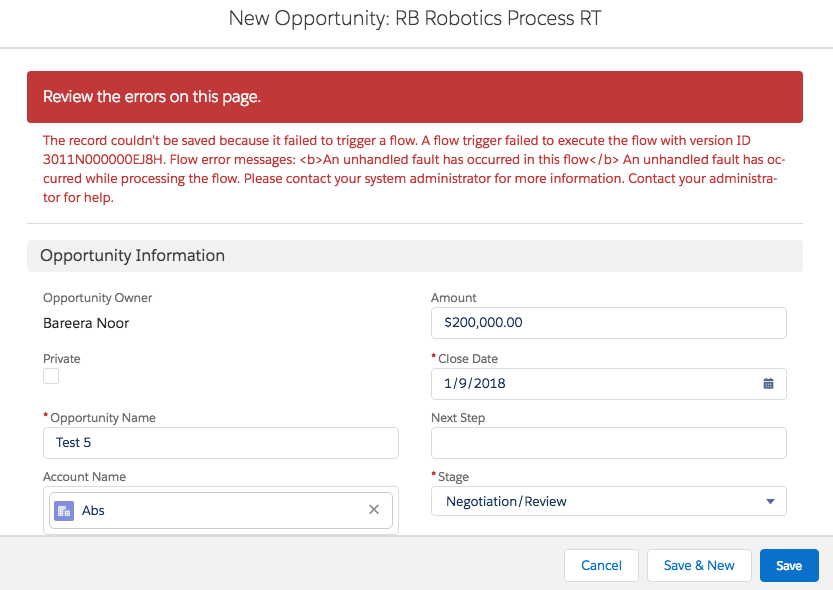Click the New Opportunity dialog title

415,19
